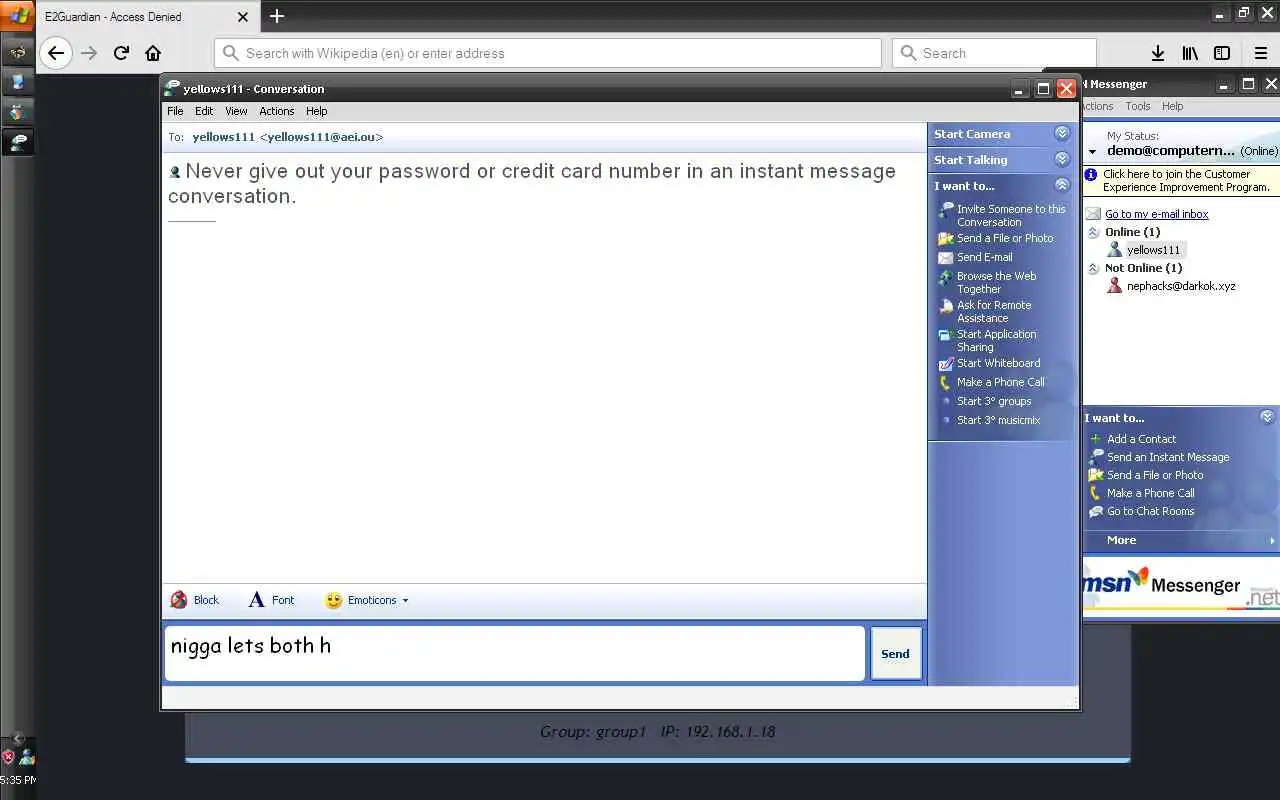
Task: Click nephacks@darkok.xyz offline contact icon
Action: [x=1115, y=286]
